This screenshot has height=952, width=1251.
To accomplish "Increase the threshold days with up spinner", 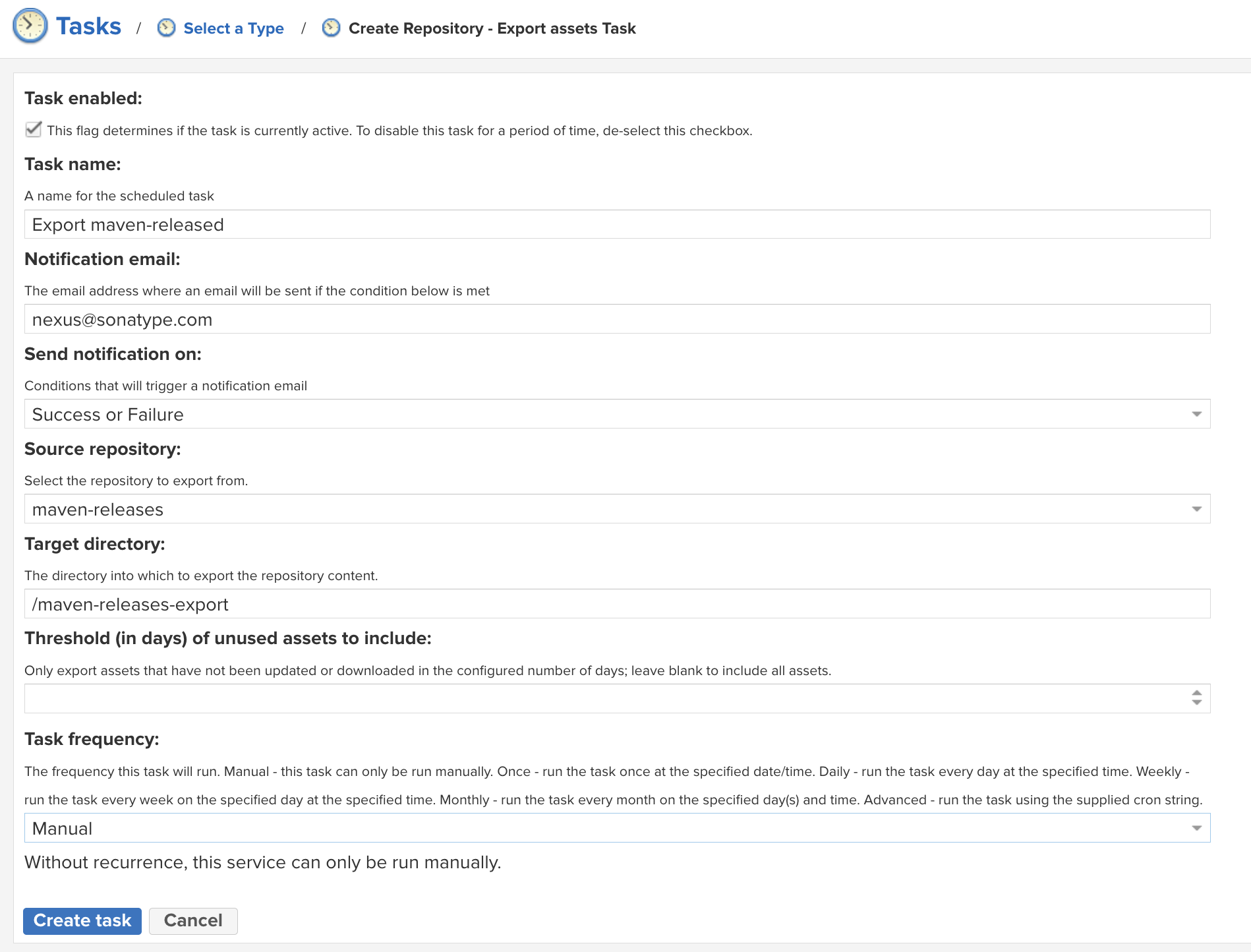I will click(x=1196, y=692).
